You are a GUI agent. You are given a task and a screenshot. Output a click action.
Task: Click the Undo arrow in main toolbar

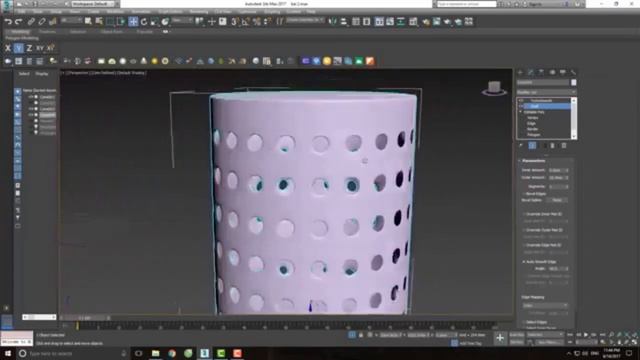(8, 22)
